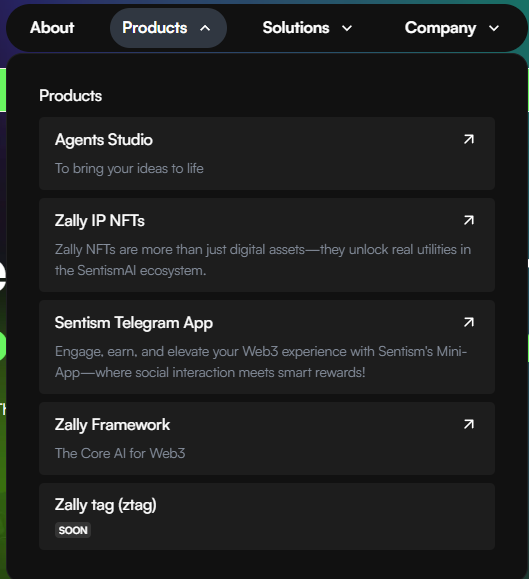Click the SOON badge under Zally tag
The height and width of the screenshot is (579, 529).
(x=73, y=530)
